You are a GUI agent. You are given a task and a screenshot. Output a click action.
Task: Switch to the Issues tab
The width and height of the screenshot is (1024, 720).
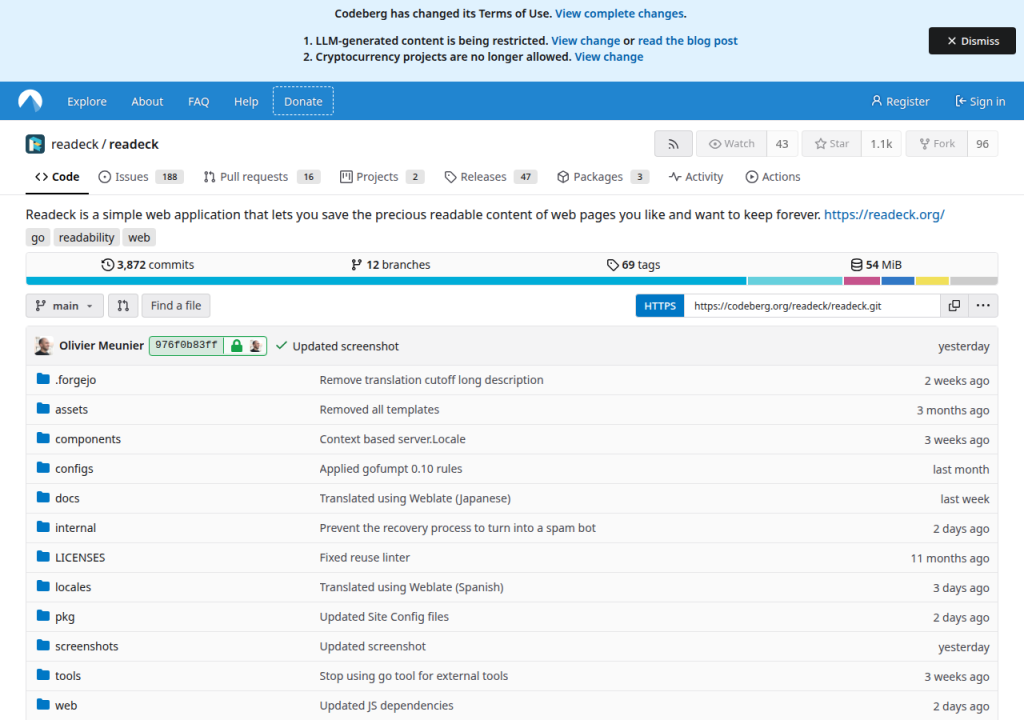pyautogui.click(x=140, y=176)
